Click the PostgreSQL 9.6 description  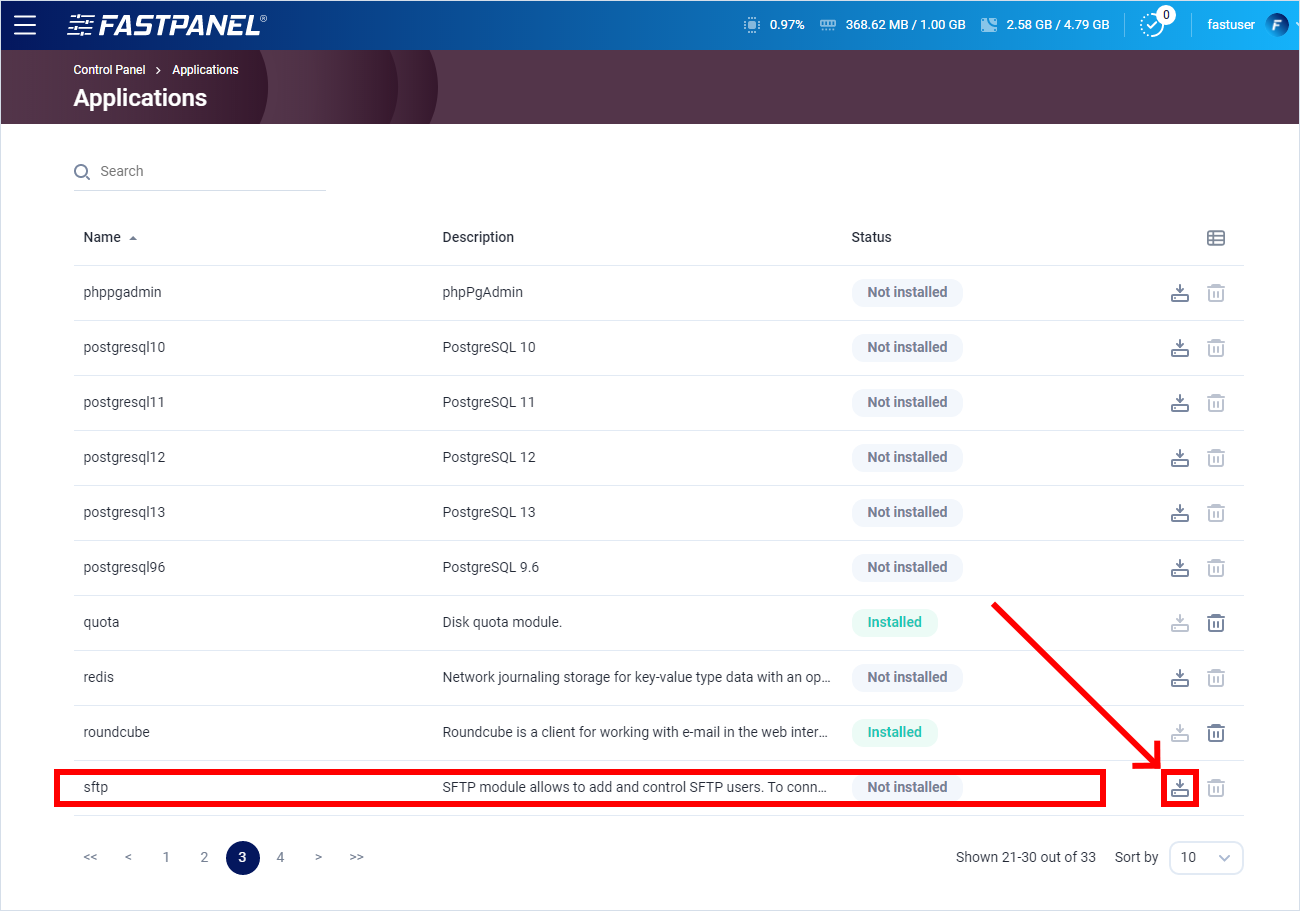tap(490, 568)
